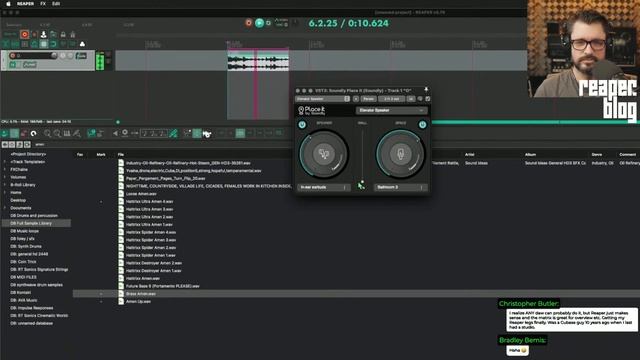Click the download/import toolbar icon
The width and height of the screenshot is (640, 360).
point(43,35)
